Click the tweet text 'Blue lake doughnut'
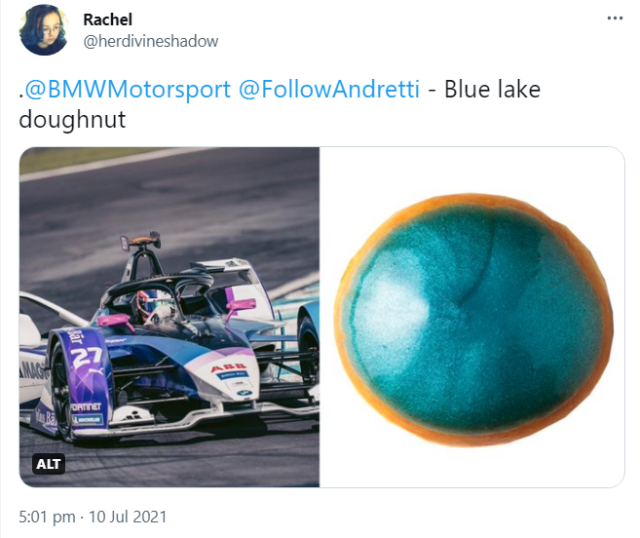The image size is (640, 538). click(x=280, y=104)
